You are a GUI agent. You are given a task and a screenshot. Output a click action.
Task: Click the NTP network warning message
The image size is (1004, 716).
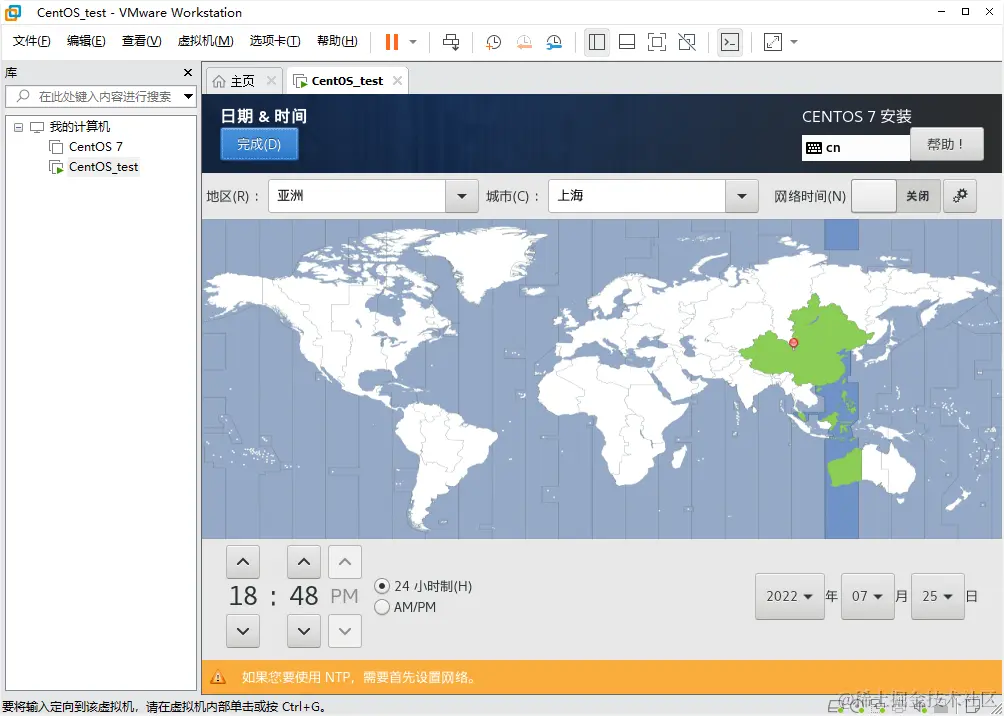[359, 677]
